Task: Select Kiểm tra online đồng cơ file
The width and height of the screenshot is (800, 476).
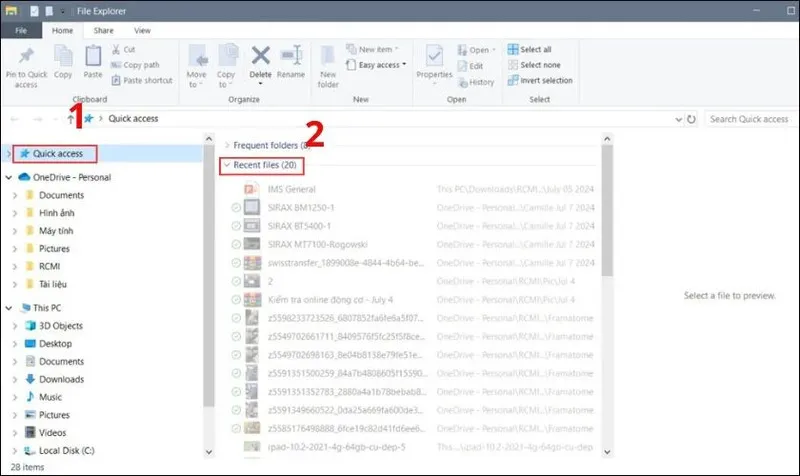Action: [330, 299]
